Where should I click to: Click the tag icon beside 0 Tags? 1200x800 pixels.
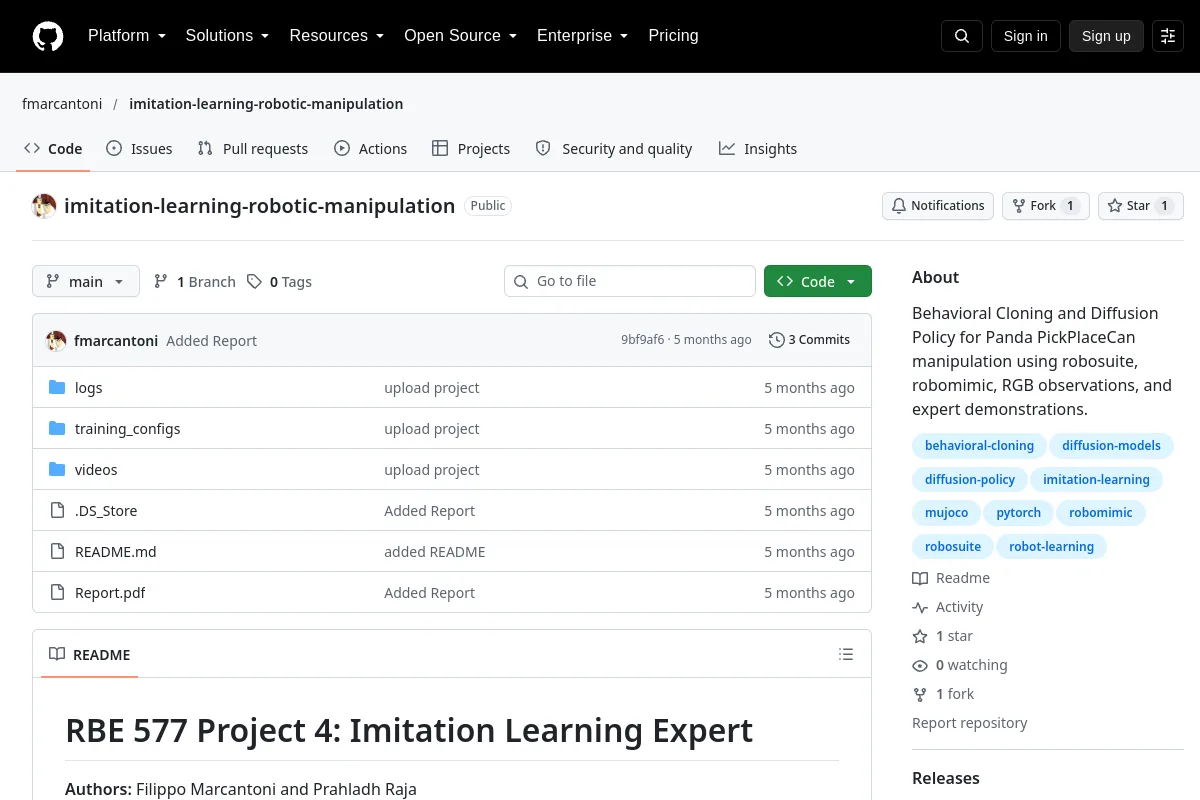tap(255, 282)
